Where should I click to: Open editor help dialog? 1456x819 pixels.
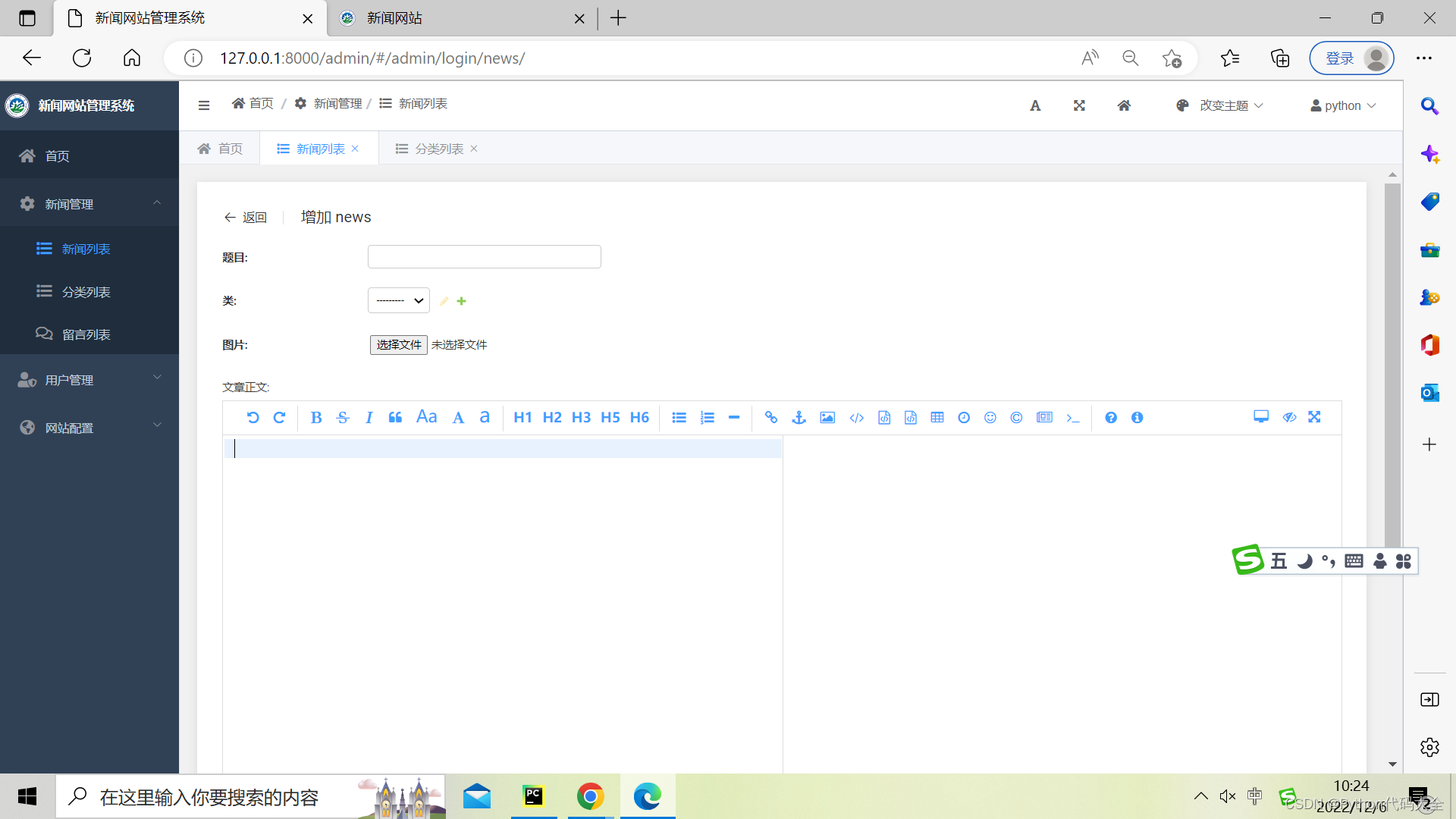click(x=1111, y=418)
